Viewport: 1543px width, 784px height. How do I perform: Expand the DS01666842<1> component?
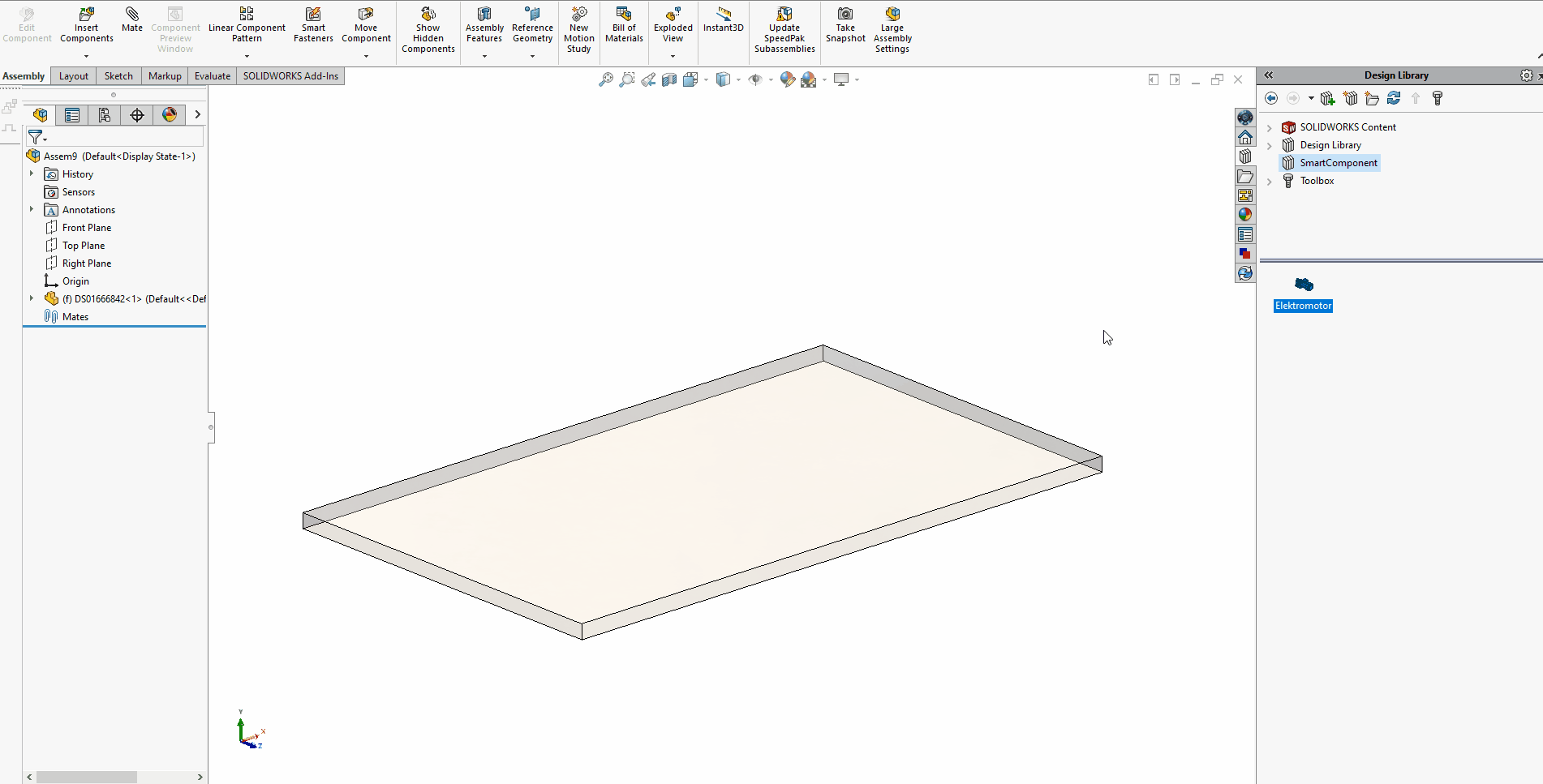click(x=32, y=298)
